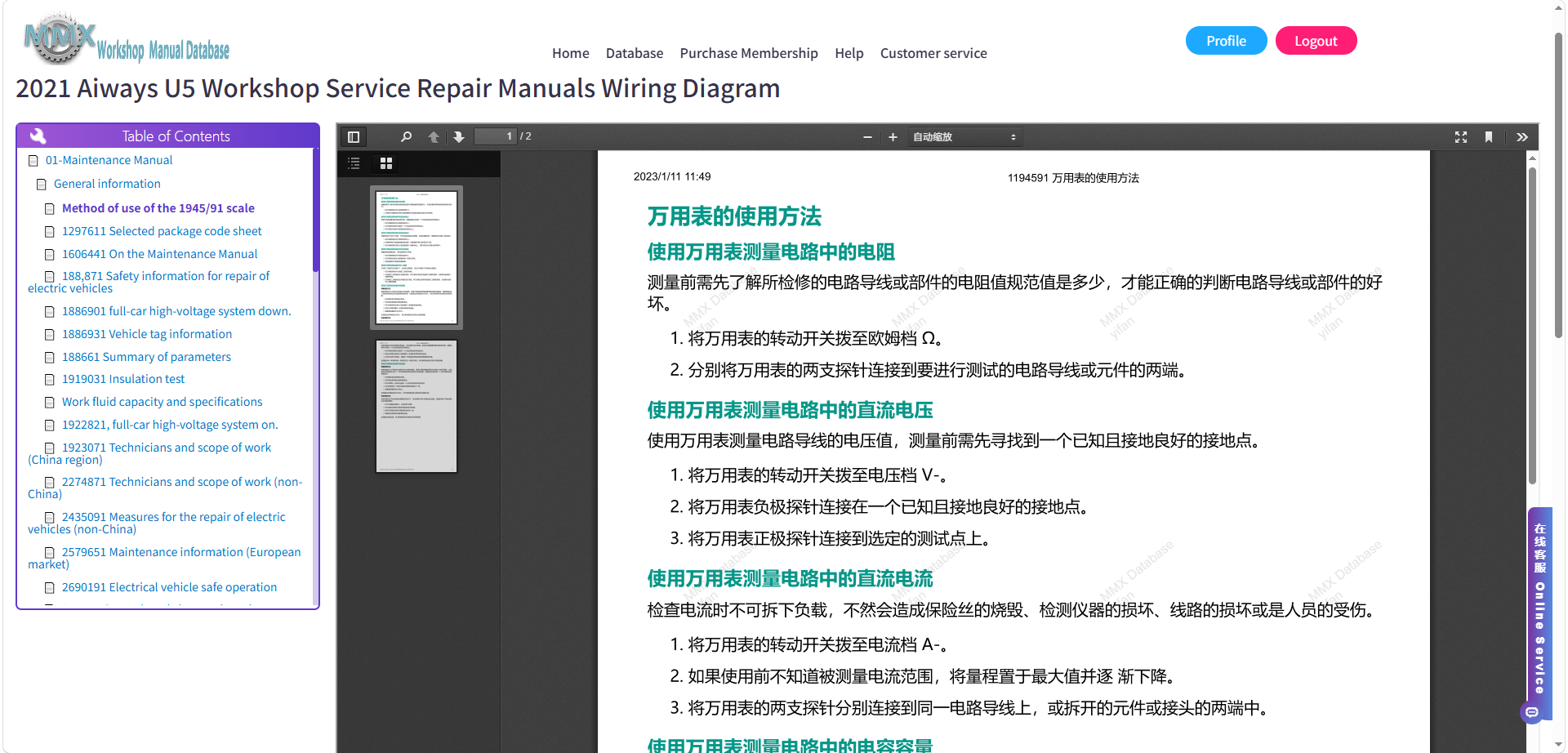The height and width of the screenshot is (753, 1568).
Task: Expand 01-Maintenance Manual tree item
Action: [x=109, y=161]
